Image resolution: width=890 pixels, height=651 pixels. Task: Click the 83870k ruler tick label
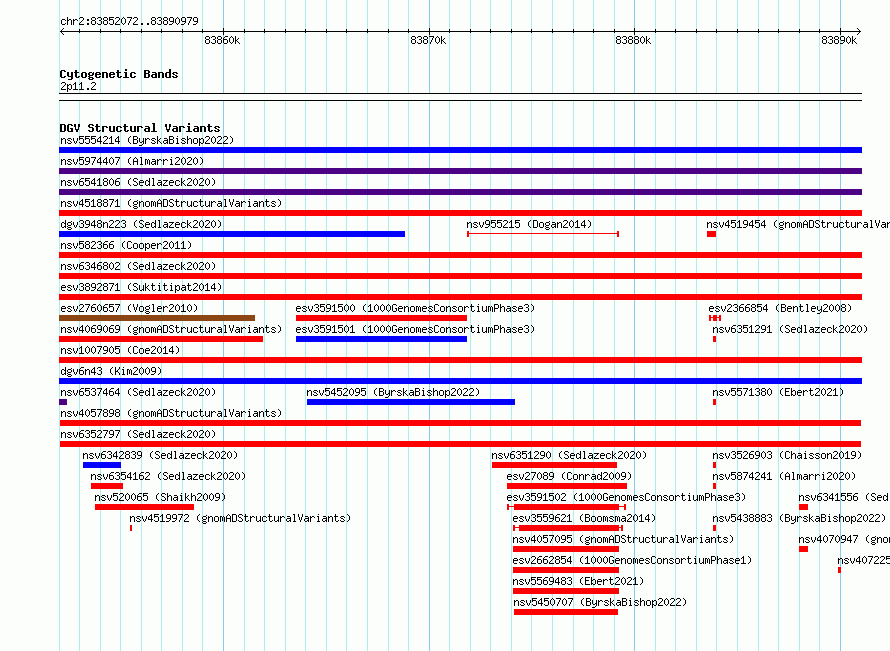pos(428,40)
